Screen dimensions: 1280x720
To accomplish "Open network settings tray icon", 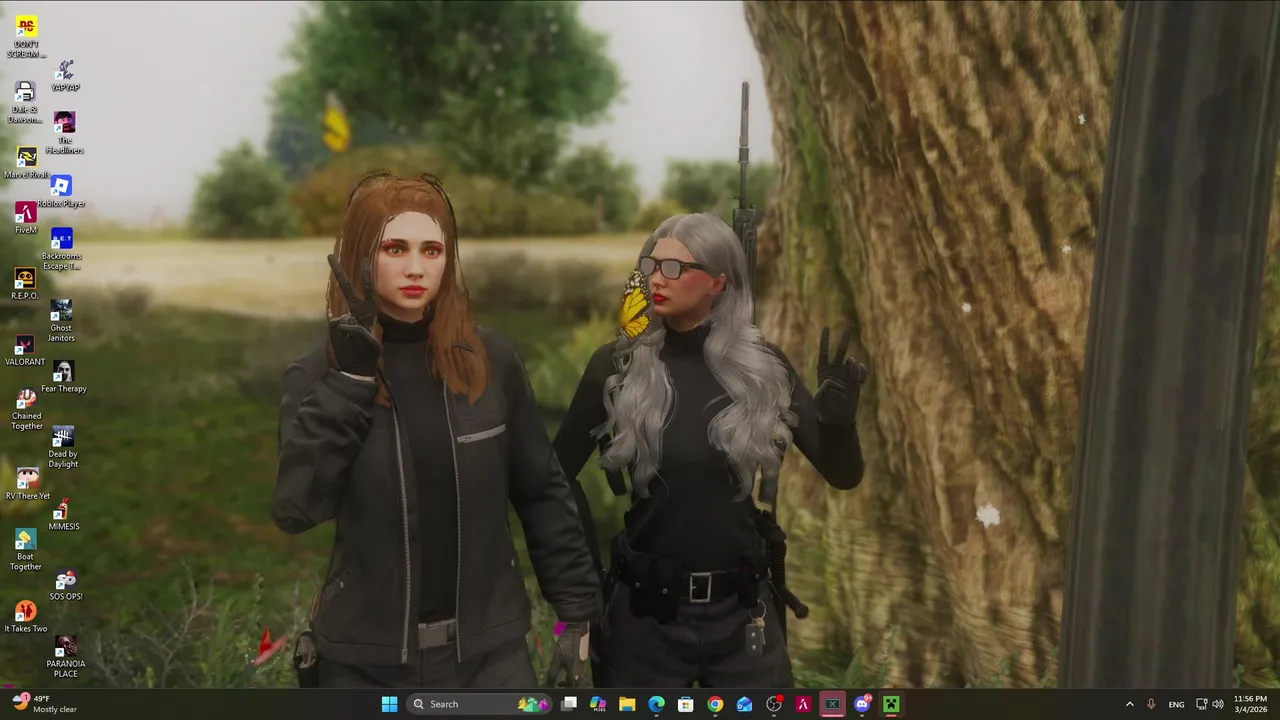I will 1201,704.
